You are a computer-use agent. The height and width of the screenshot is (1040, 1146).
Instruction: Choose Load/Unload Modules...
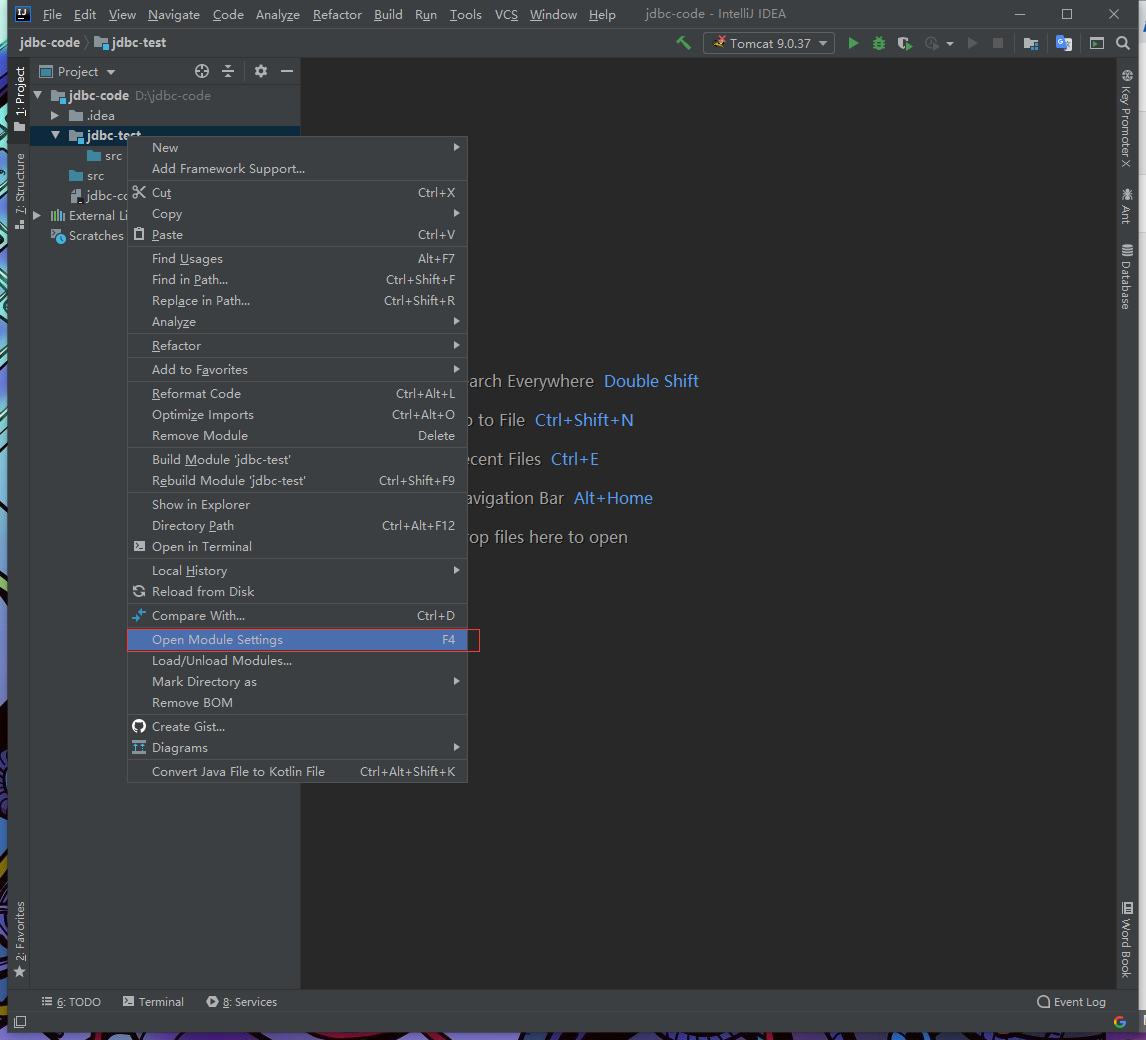click(297, 660)
